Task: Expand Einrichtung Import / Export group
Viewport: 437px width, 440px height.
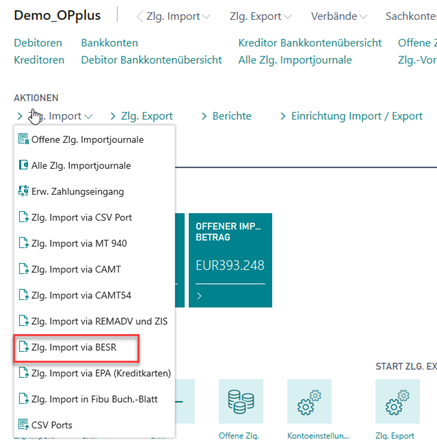Action: coord(351,116)
